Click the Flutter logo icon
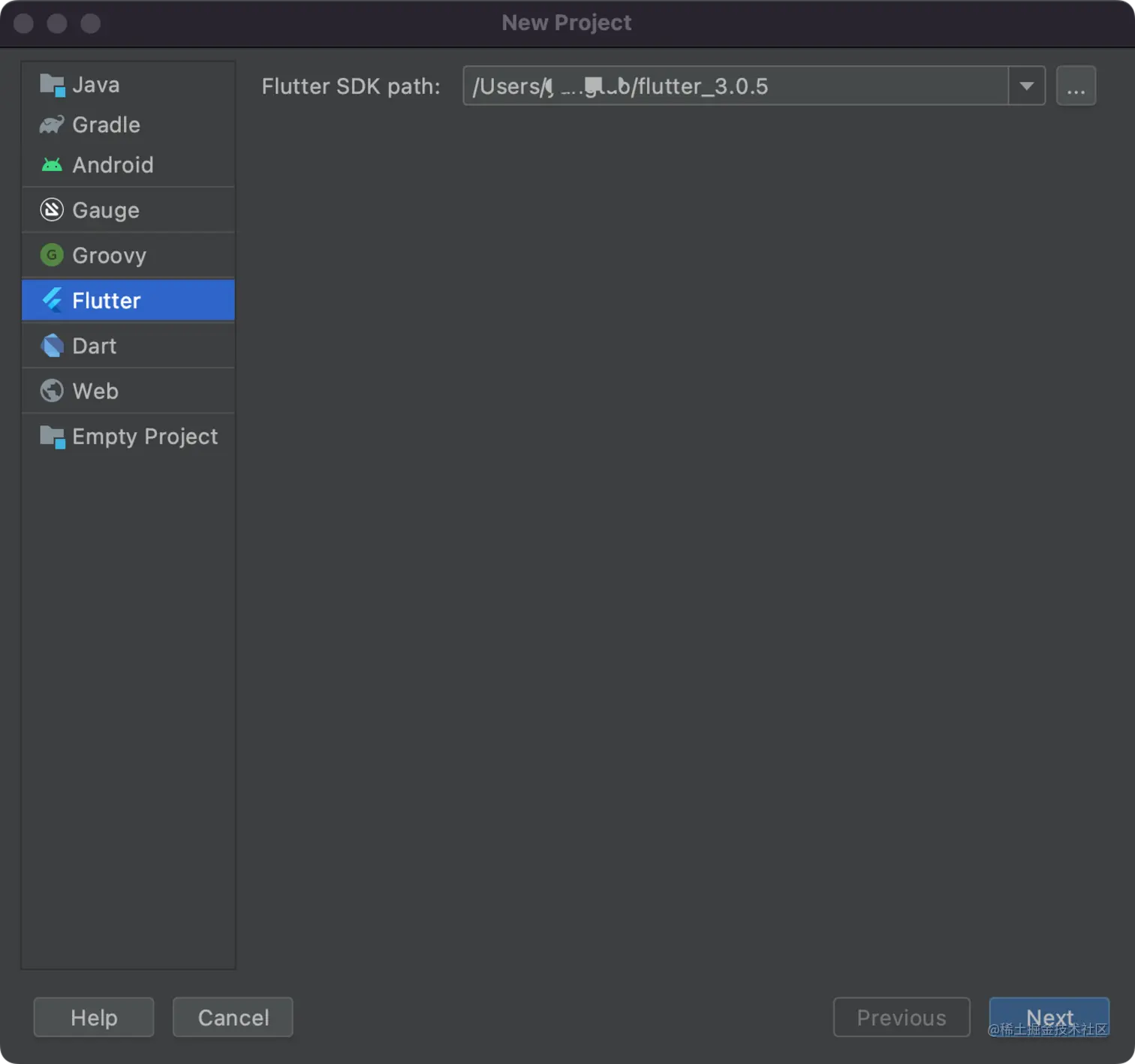The height and width of the screenshot is (1064, 1135). pos(52,300)
